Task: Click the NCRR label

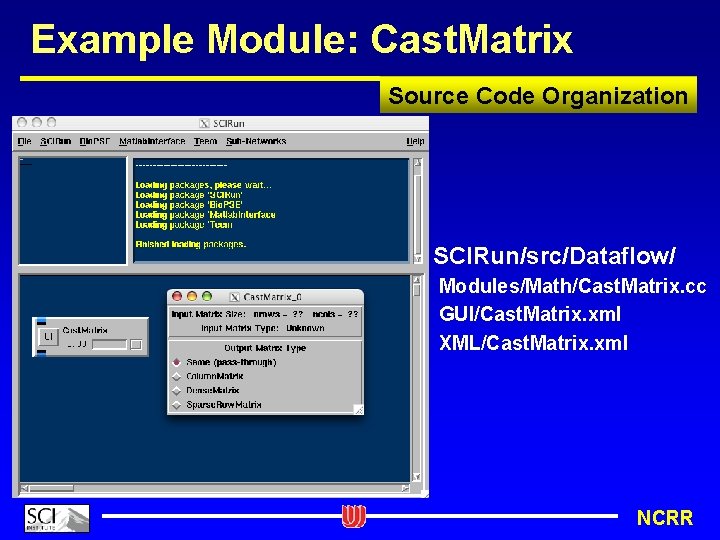Action: pyautogui.click(x=665, y=518)
